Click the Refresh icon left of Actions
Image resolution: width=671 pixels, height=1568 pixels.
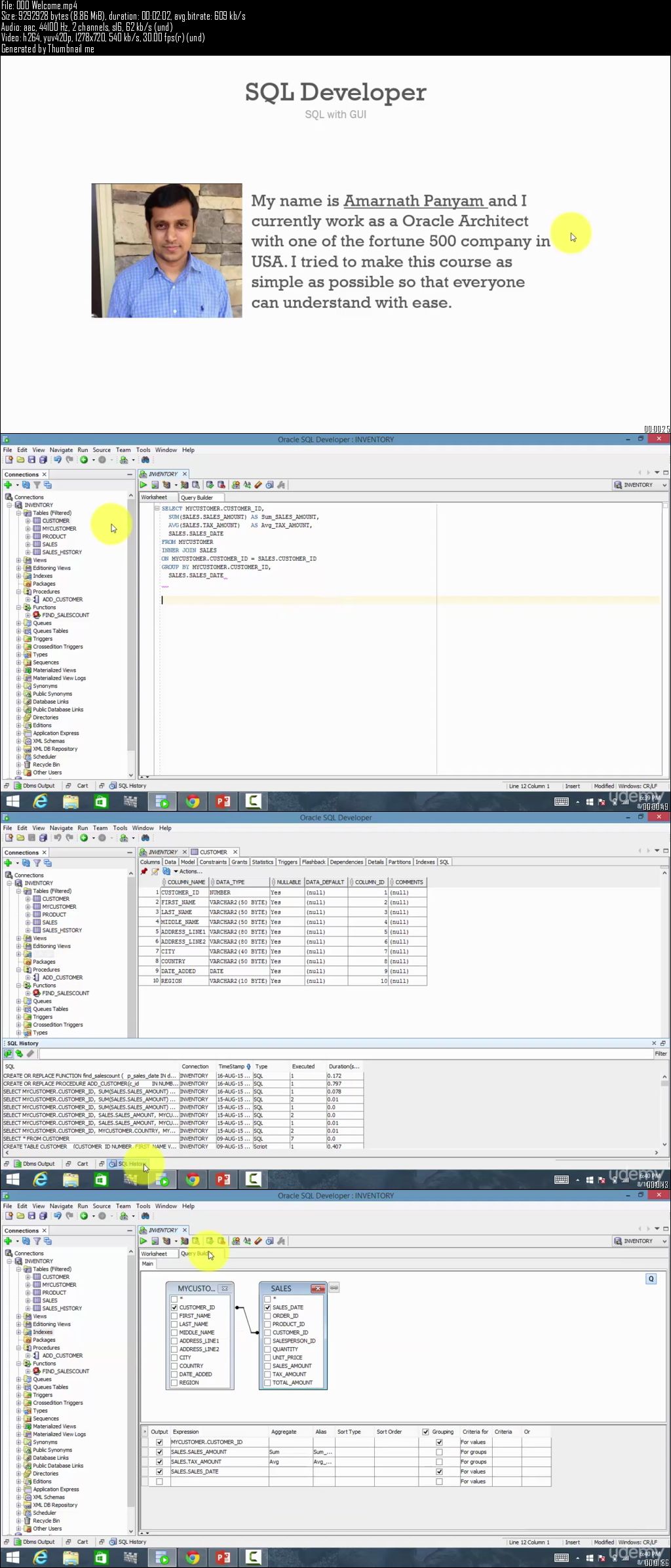pyautogui.click(x=166, y=871)
